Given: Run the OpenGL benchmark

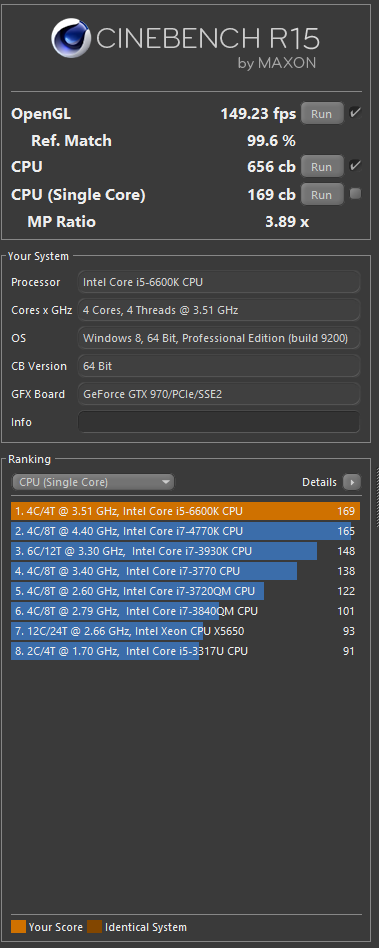Looking at the screenshot, I should 322,113.
